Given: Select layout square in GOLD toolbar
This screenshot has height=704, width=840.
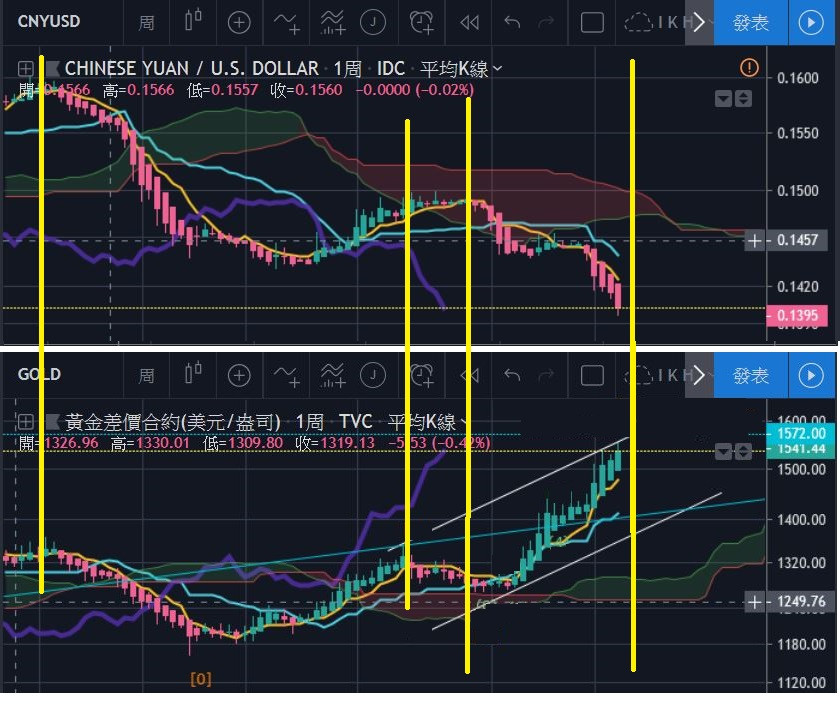Looking at the screenshot, I should [592, 376].
